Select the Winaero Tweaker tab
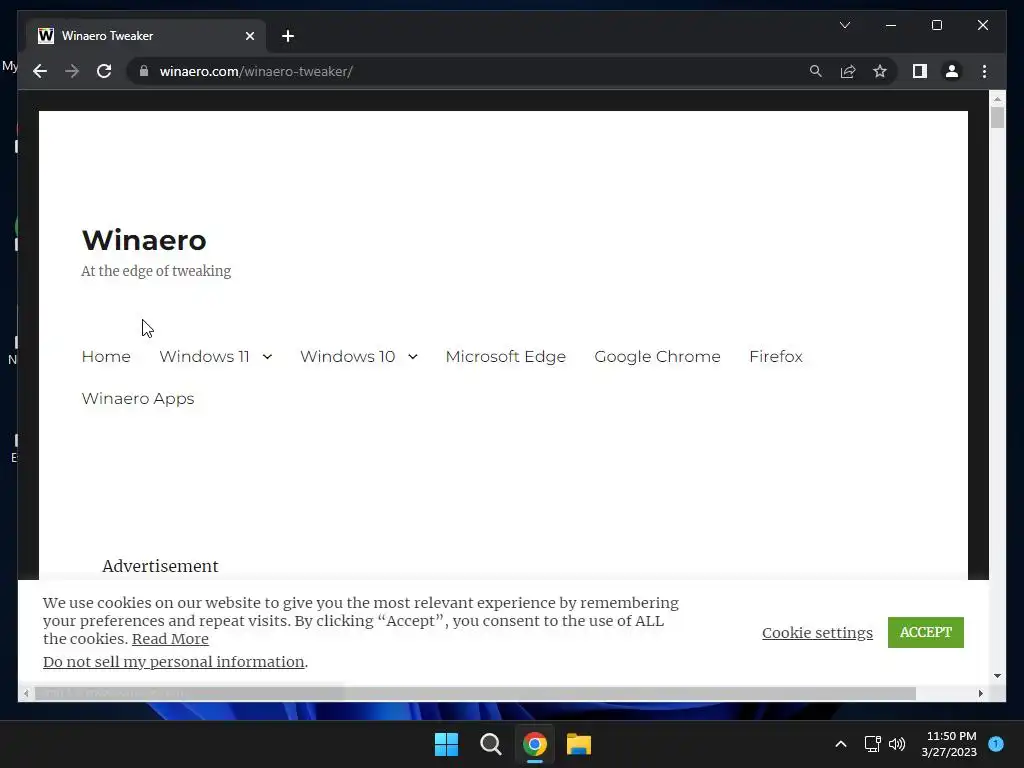This screenshot has height=768, width=1024. point(145,36)
